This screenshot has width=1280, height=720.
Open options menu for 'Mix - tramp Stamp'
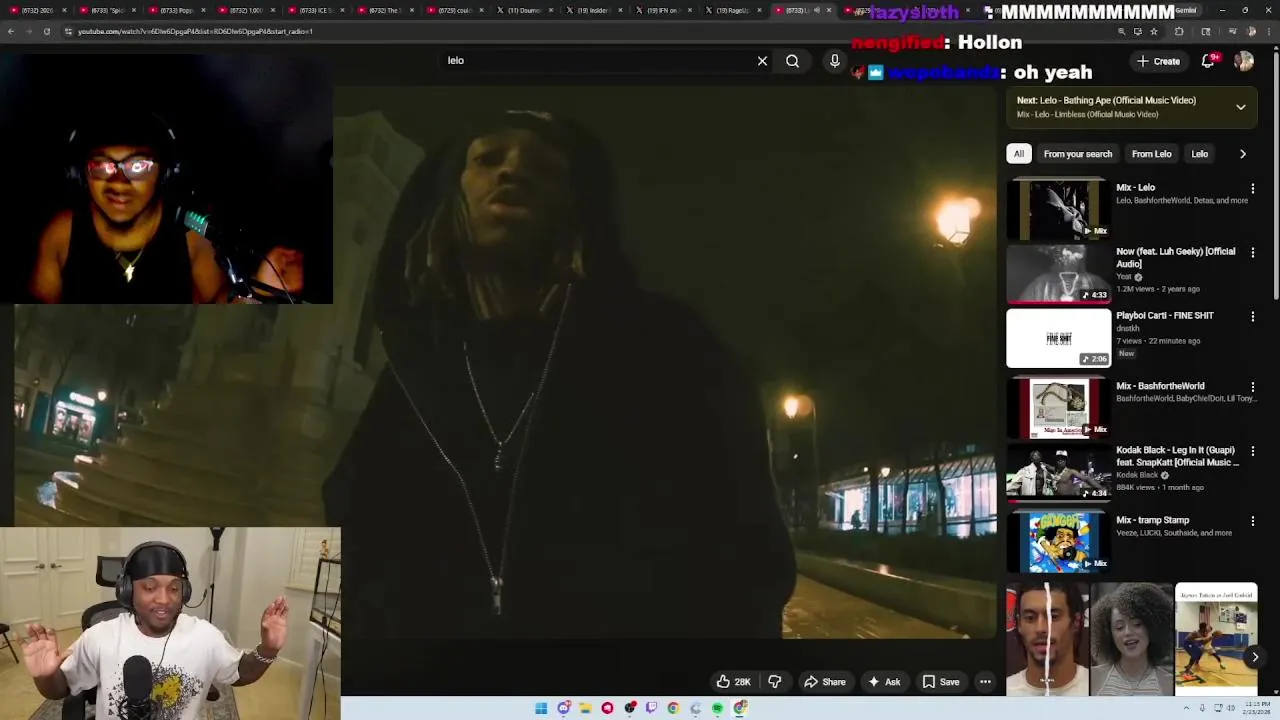[1252, 521]
